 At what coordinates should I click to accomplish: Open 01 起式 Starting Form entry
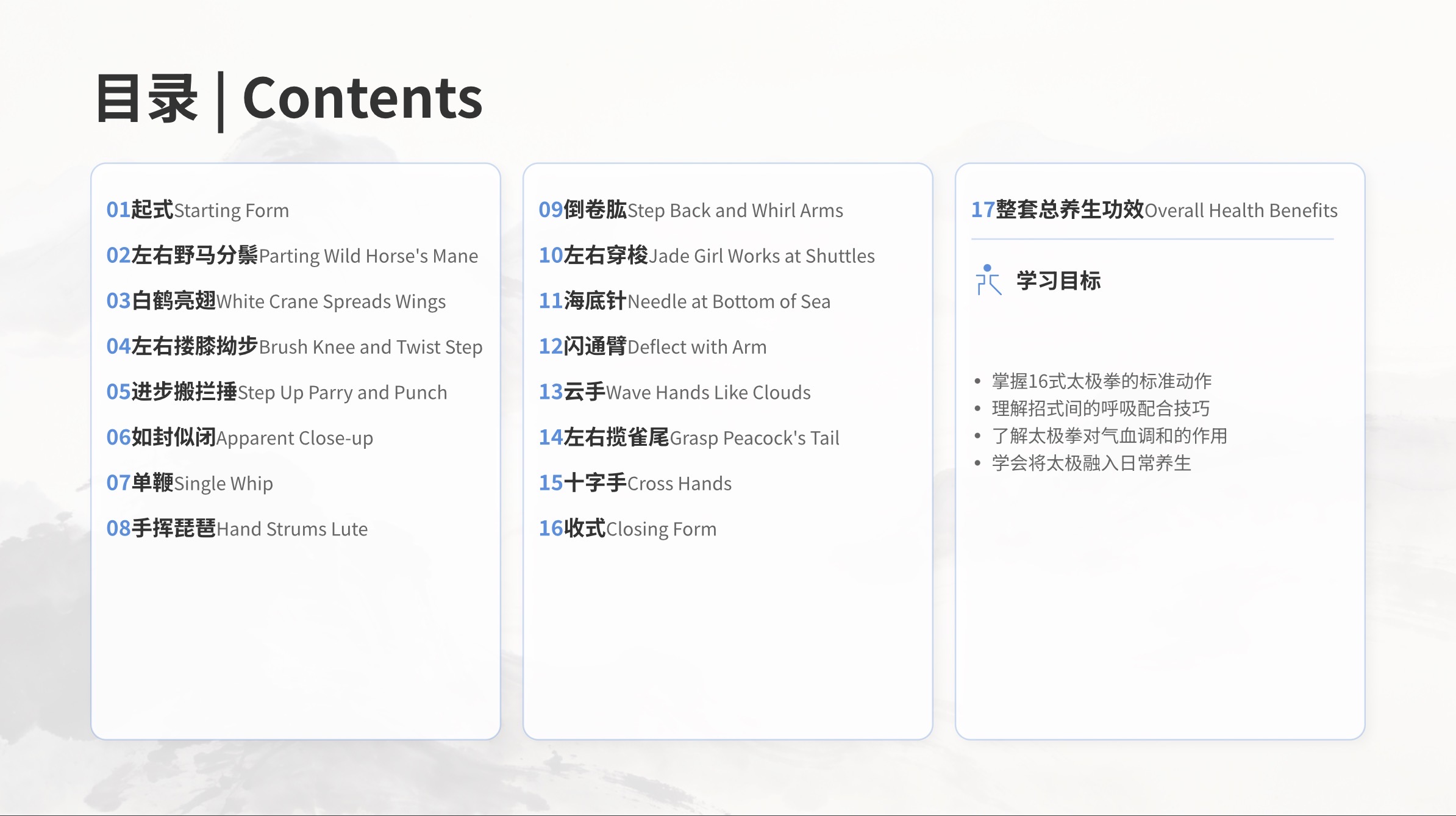point(198,210)
